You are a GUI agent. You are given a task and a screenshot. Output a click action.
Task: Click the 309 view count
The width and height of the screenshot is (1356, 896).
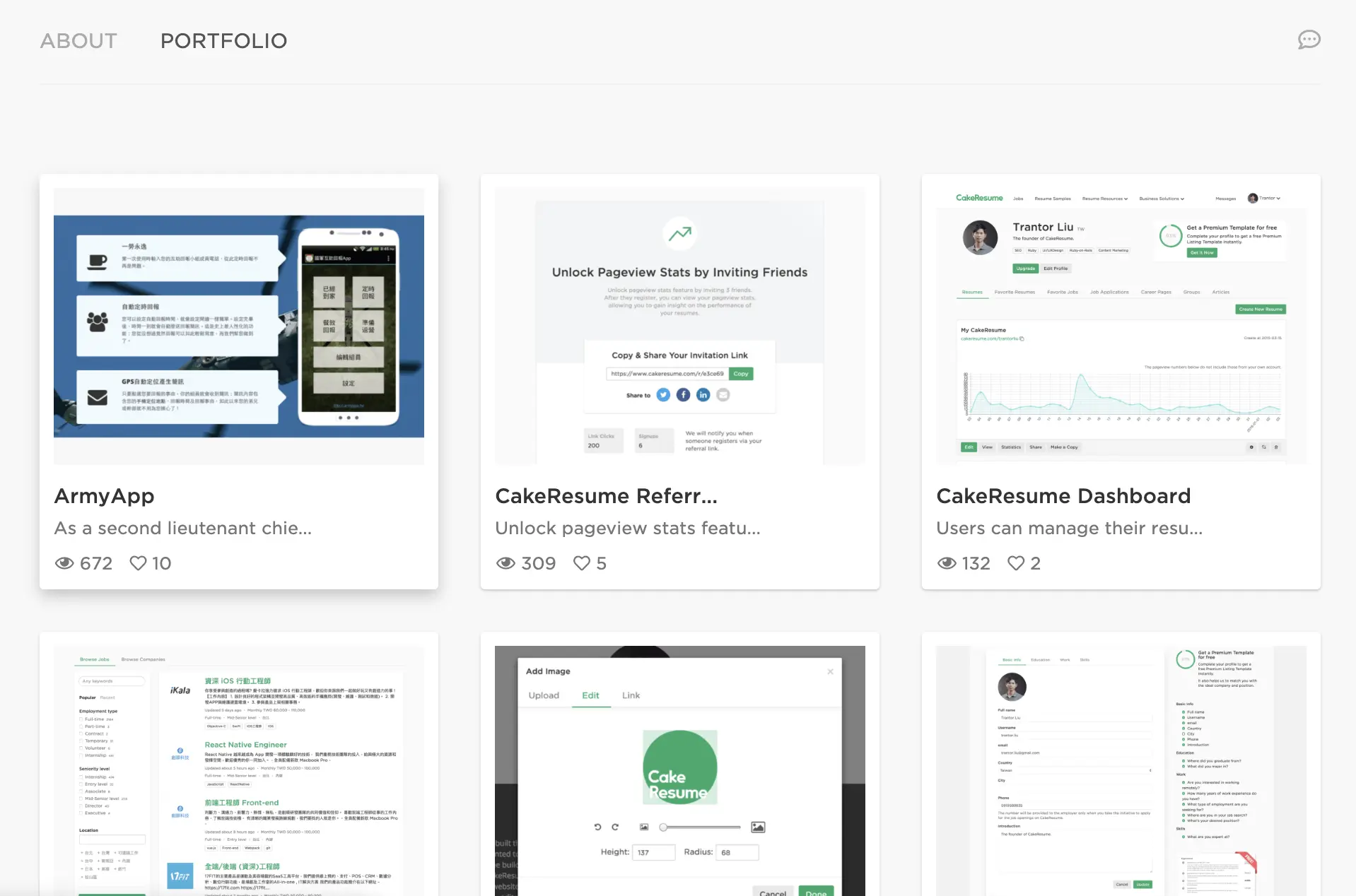coord(538,563)
